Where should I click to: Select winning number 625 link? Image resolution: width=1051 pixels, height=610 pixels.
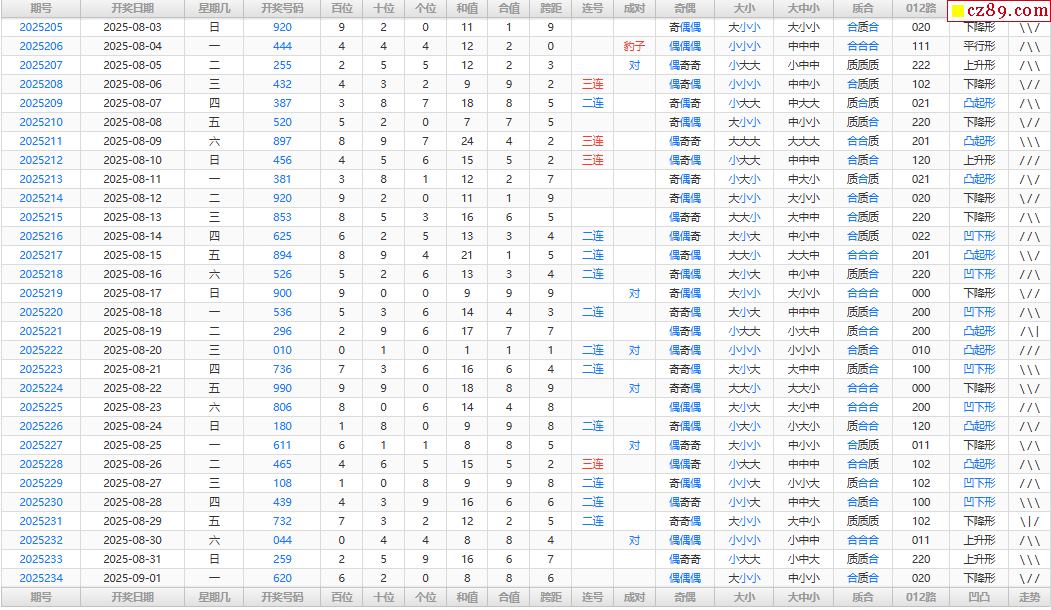click(282, 237)
